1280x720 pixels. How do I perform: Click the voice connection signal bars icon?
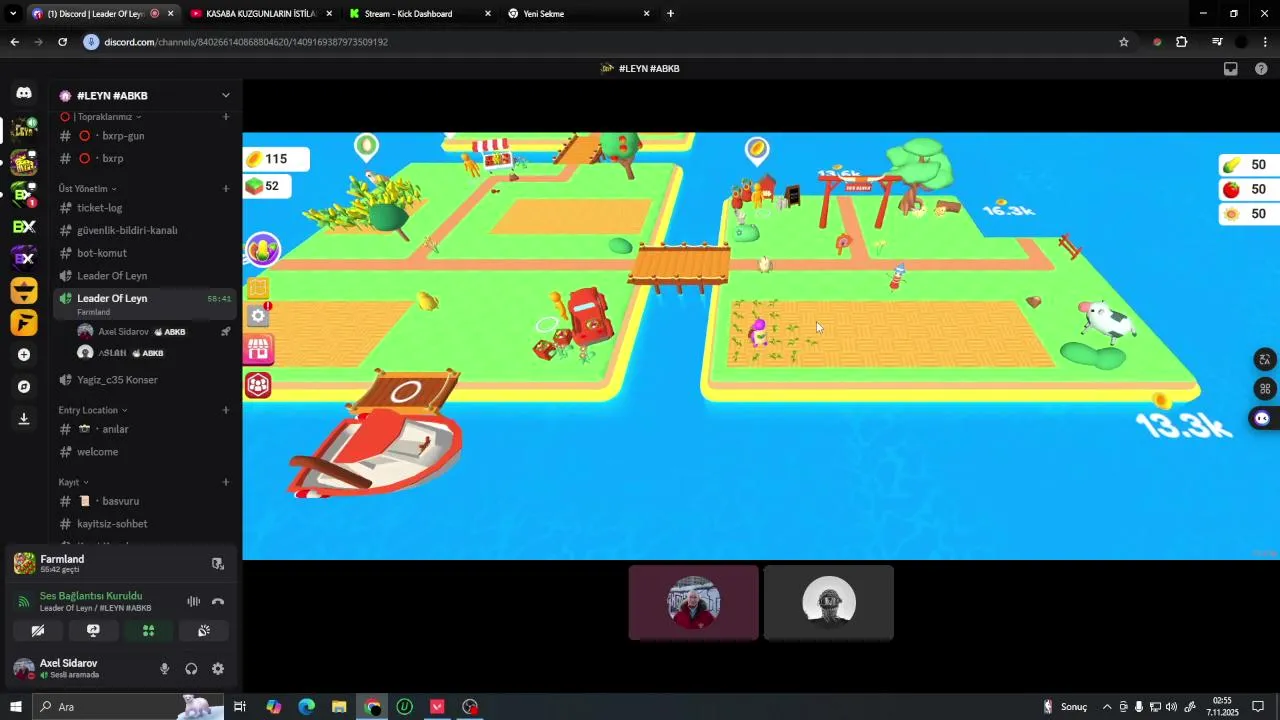tap(24, 602)
